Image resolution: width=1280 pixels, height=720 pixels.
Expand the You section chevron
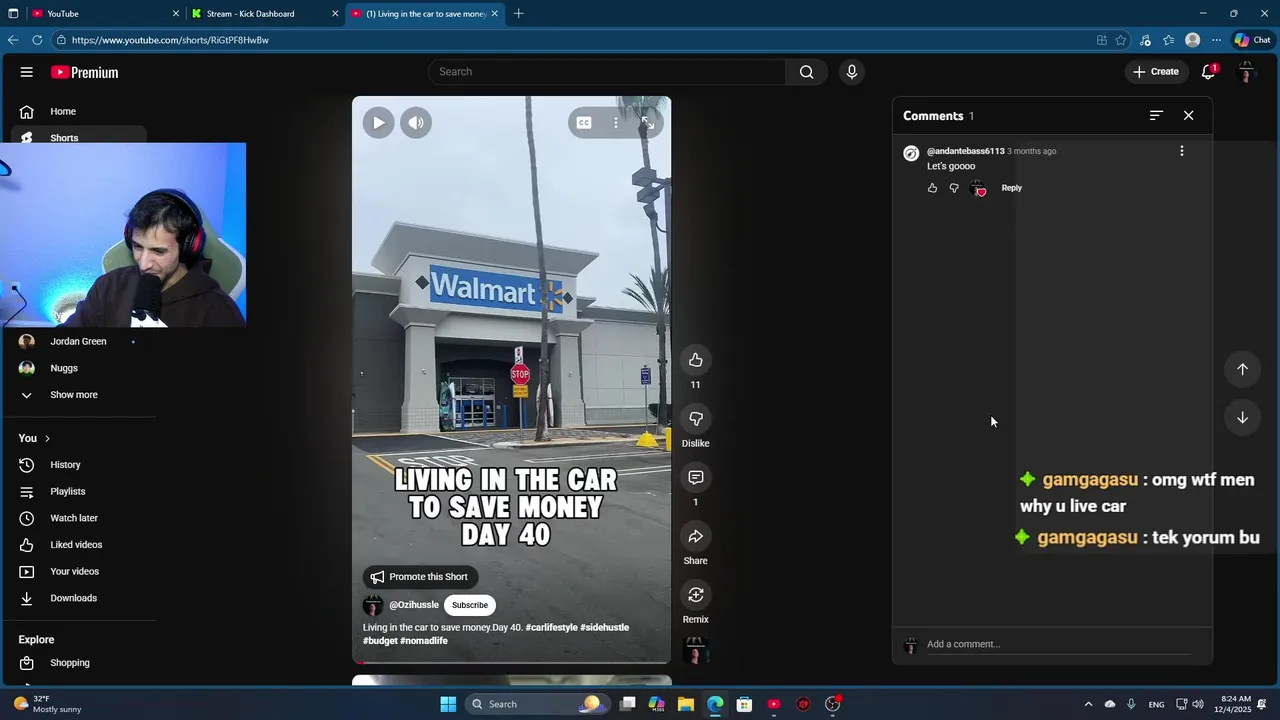[47, 439]
